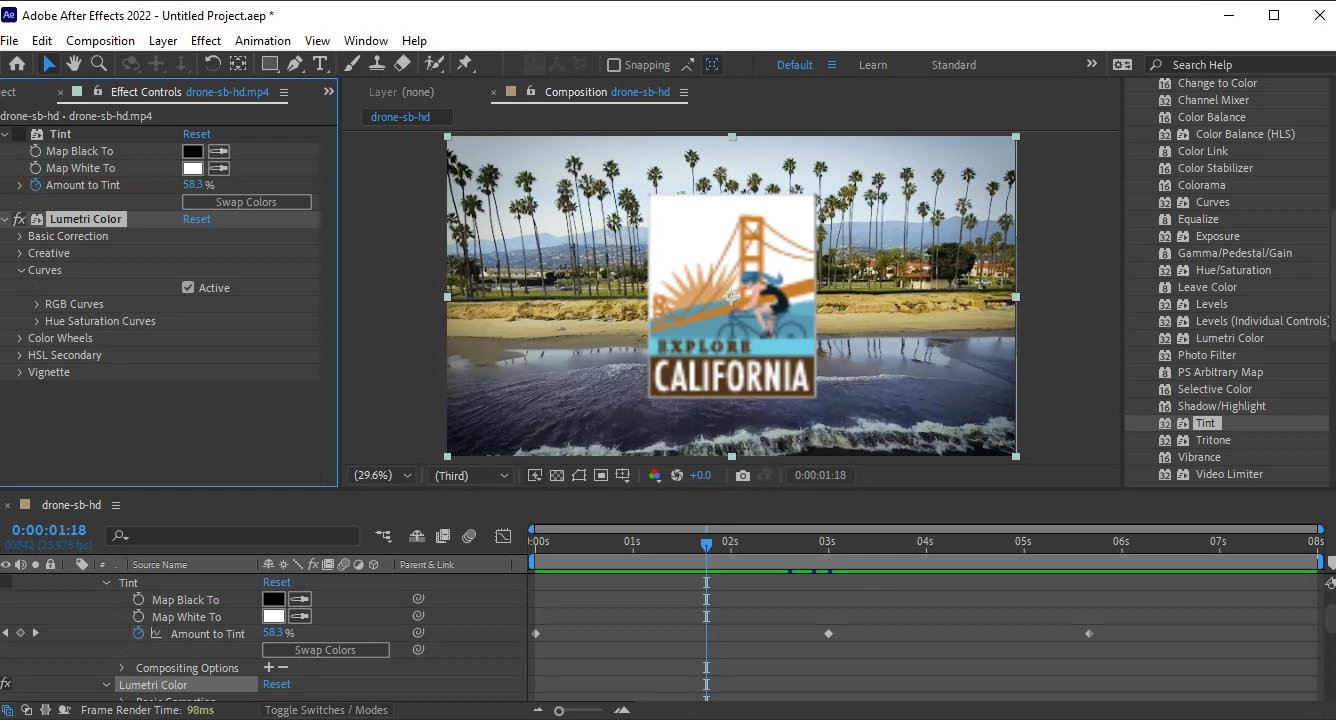This screenshot has width=1336, height=720.
Task: Toggle Amount to Tint stopwatch in Effect Controls
Action: [x=36, y=185]
